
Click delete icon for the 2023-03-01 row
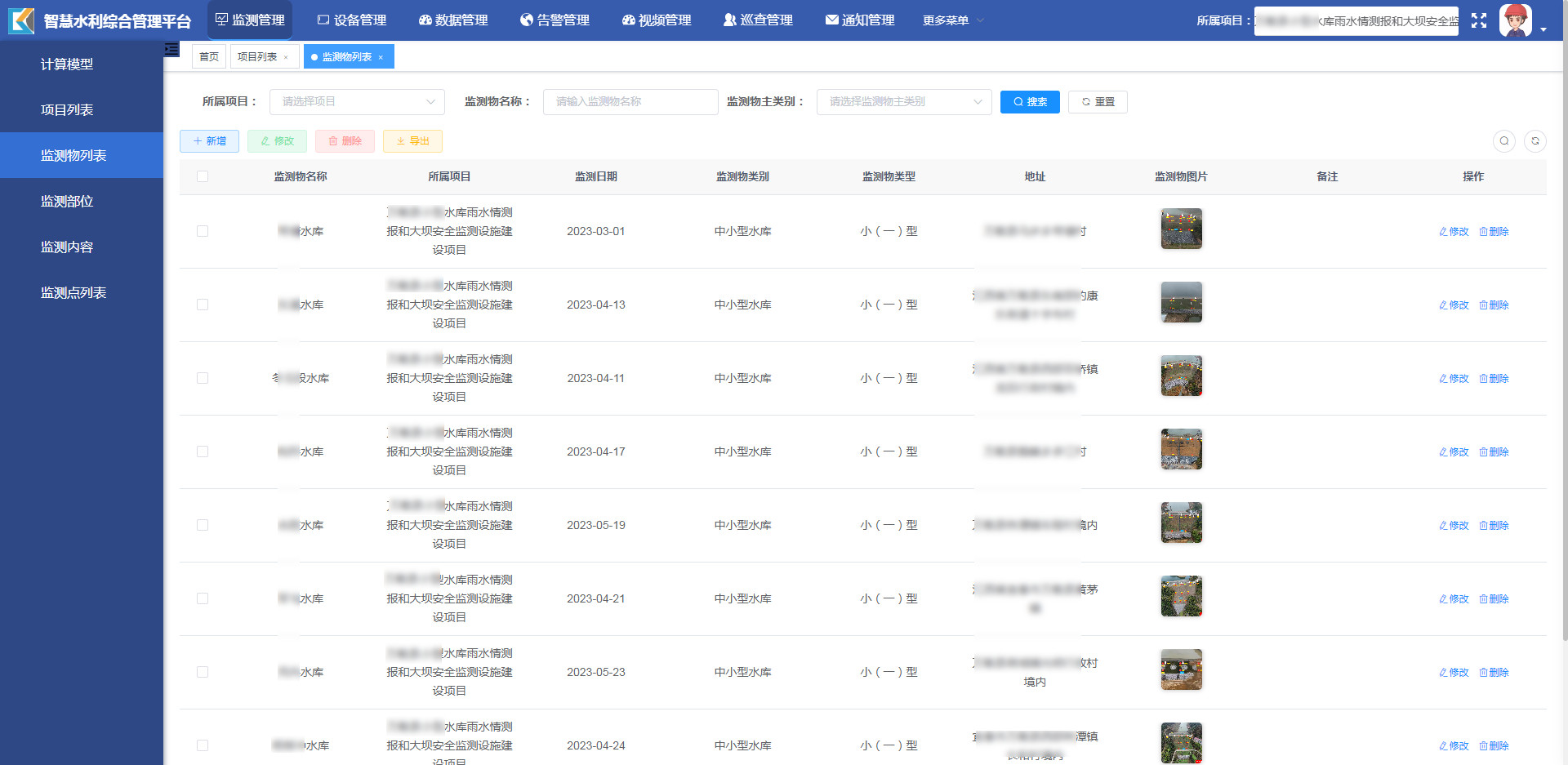(1493, 232)
